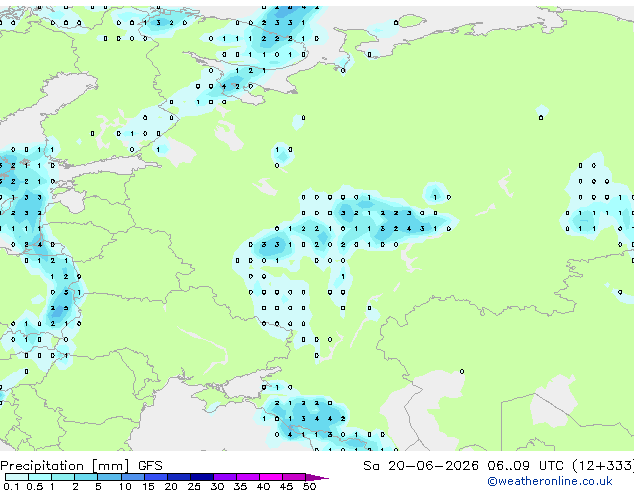The height and width of the screenshot is (490, 634).
Task: Click the 2–5 mm legend color box
Action: pos(86,477)
